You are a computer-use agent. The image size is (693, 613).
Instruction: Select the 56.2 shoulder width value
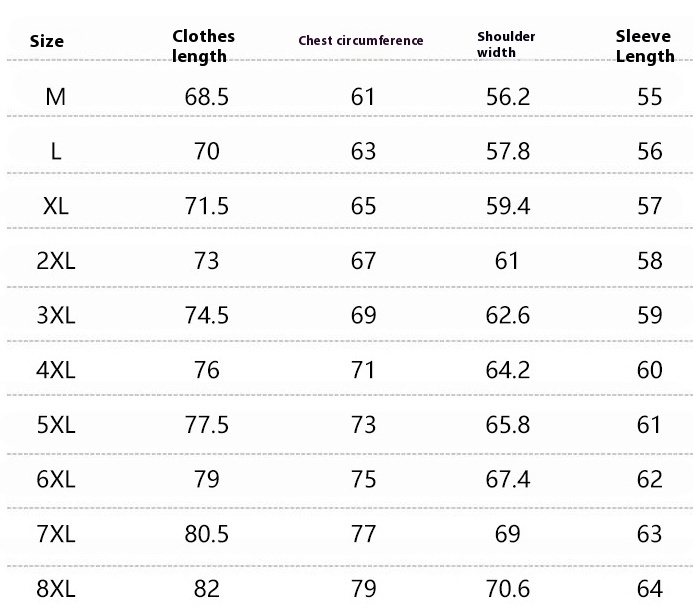pyautogui.click(x=508, y=97)
